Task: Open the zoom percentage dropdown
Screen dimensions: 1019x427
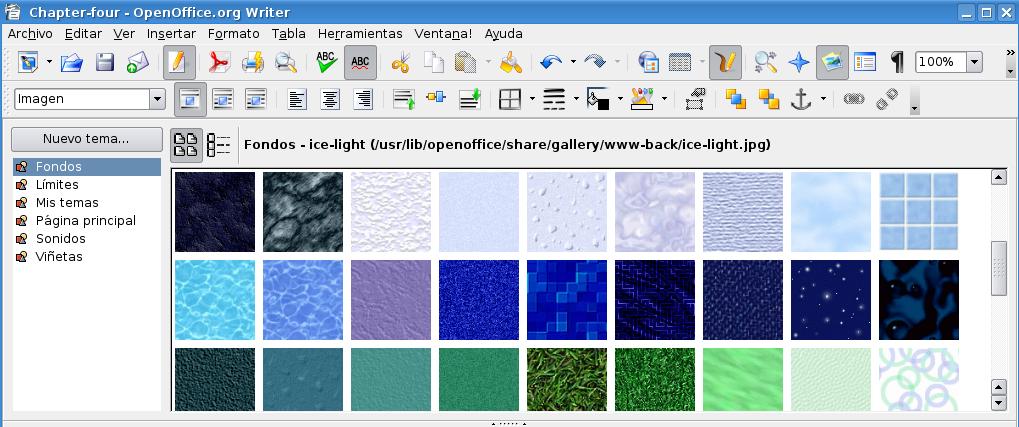Action: [x=973, y=62]
